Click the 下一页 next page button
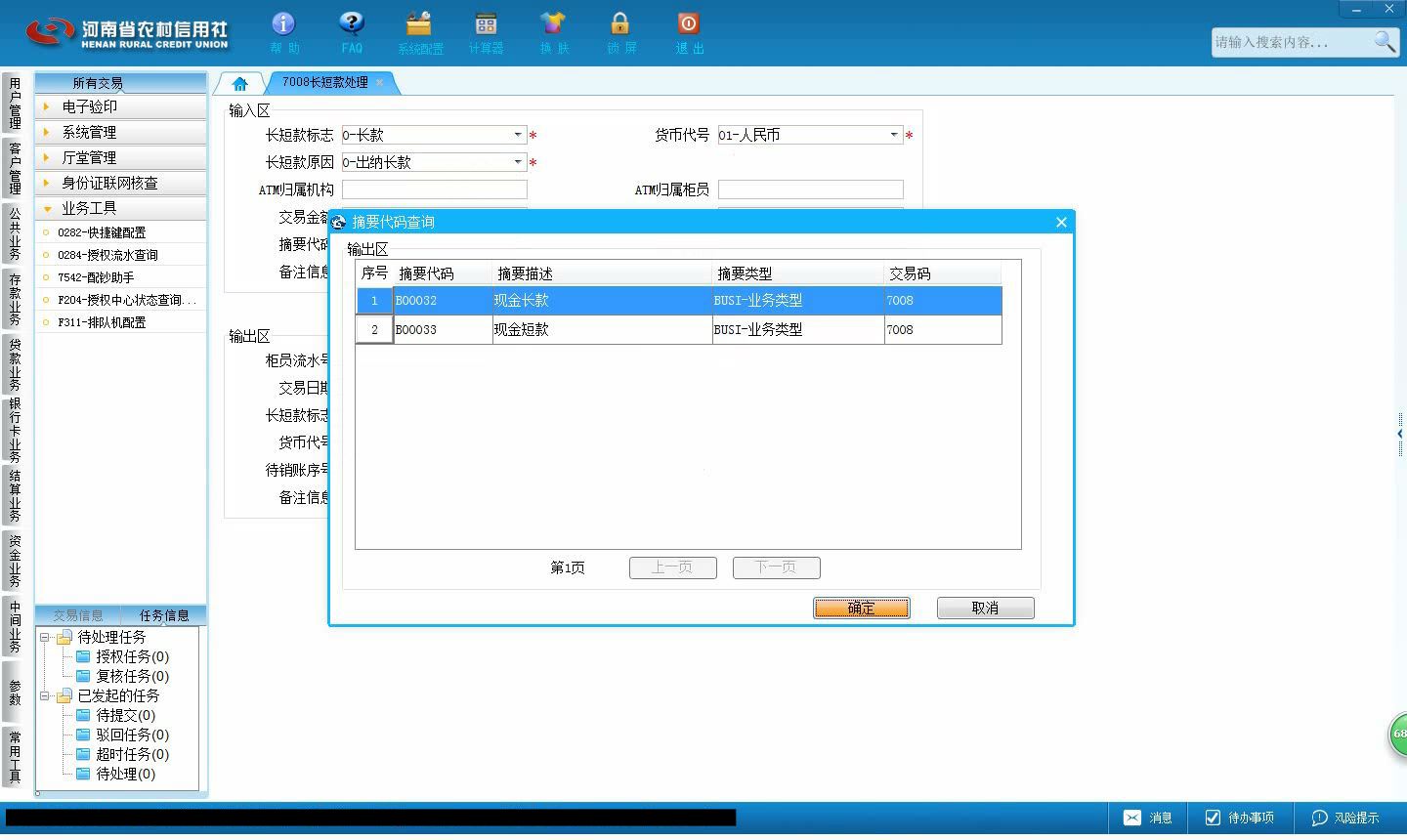 point(776,567)
